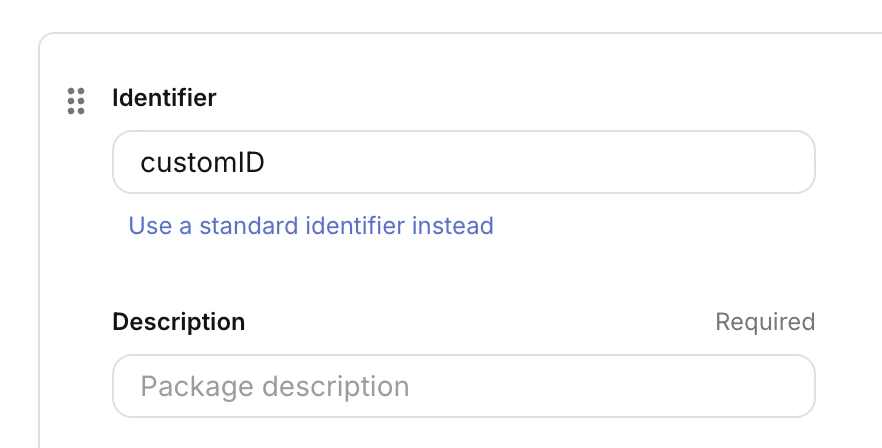882x448 pixels.
Task: Open the 'Use a standard identifier instead' link
Action: pos(311,226)
